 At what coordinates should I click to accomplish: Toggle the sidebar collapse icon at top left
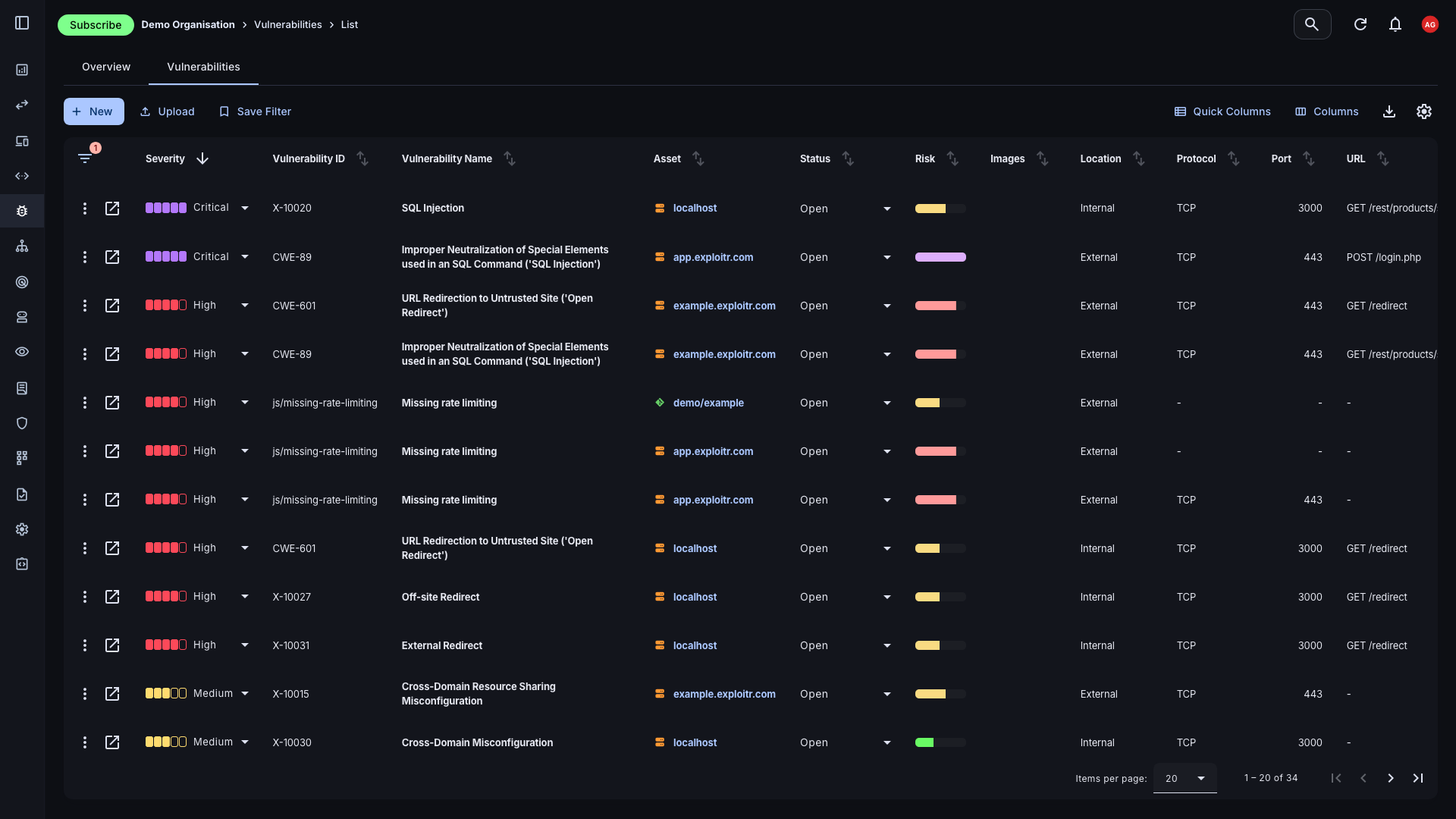[x=22, y=23]
